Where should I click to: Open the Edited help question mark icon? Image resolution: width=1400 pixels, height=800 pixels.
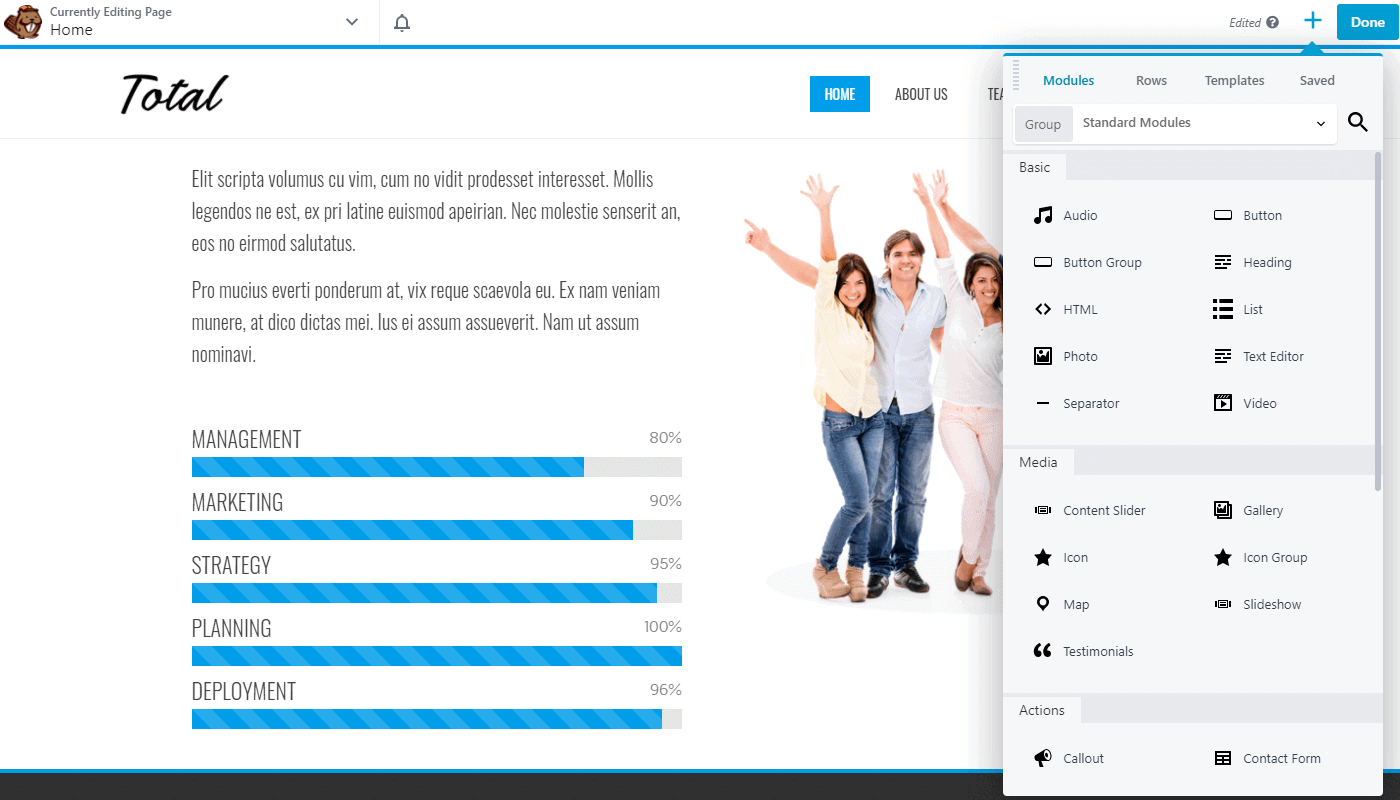coord(1272,22)
